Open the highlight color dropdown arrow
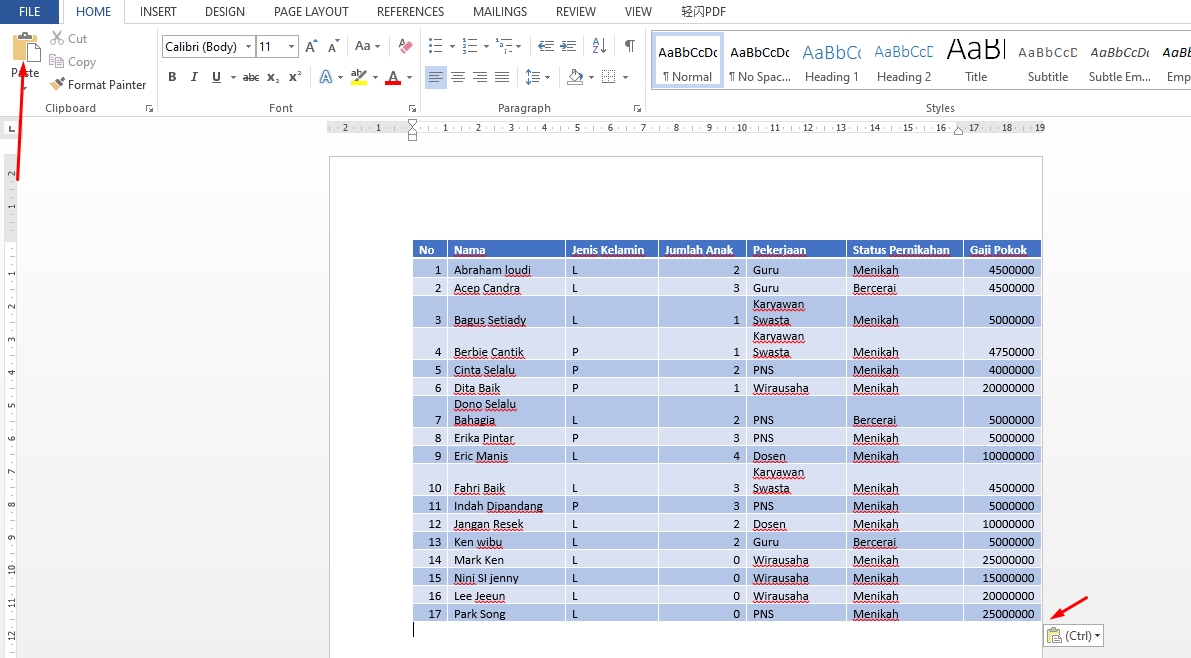The width and height of the screenshot is (1191, 658). tap(375, 78)
